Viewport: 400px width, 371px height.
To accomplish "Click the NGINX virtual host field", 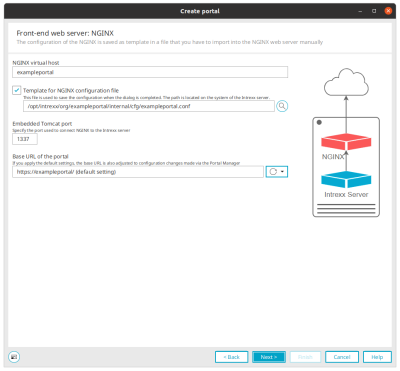I will [x=150, y=72].
